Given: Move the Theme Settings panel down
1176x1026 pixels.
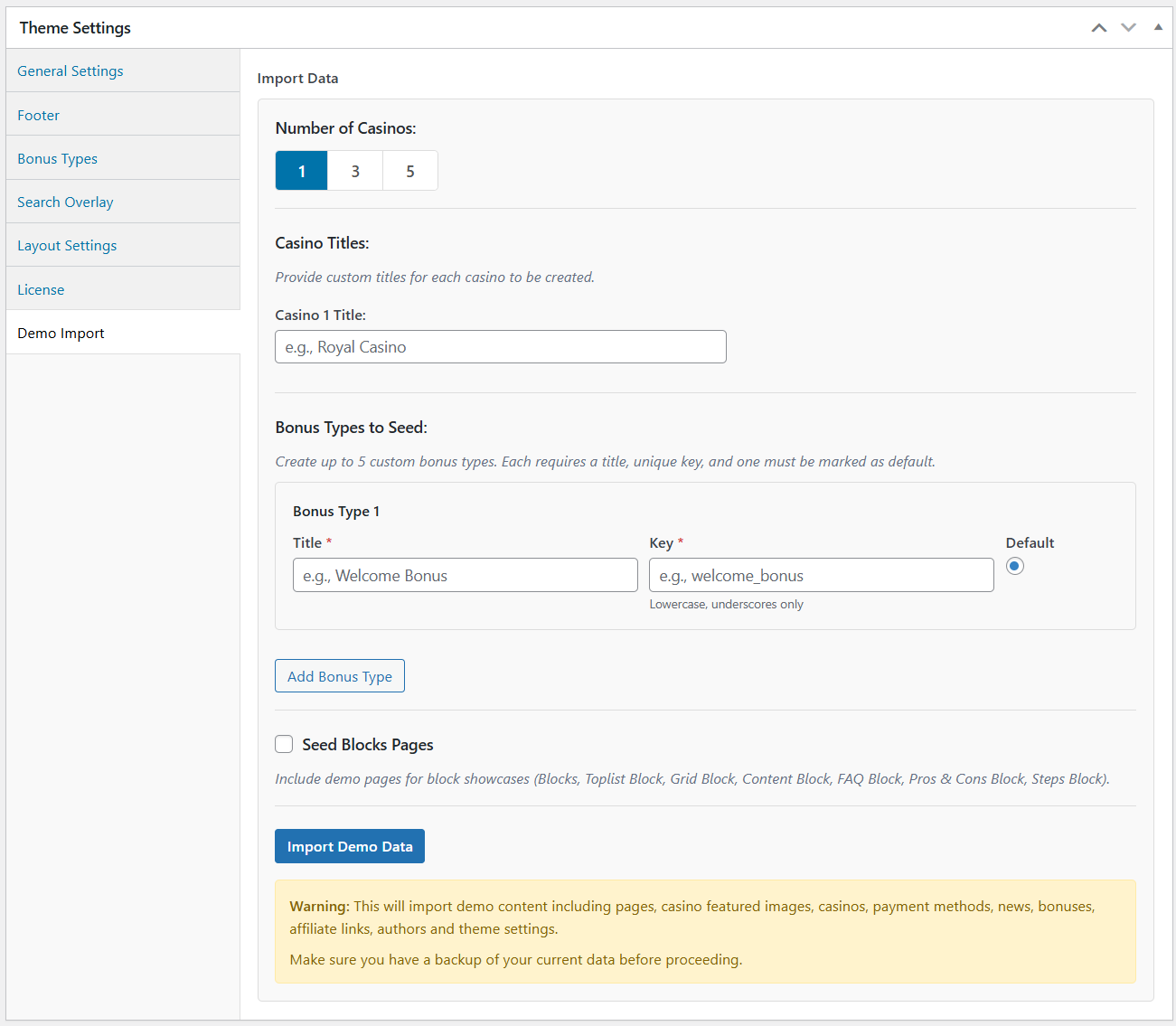Looking at the screenshot, I should tap(1128, 27).
